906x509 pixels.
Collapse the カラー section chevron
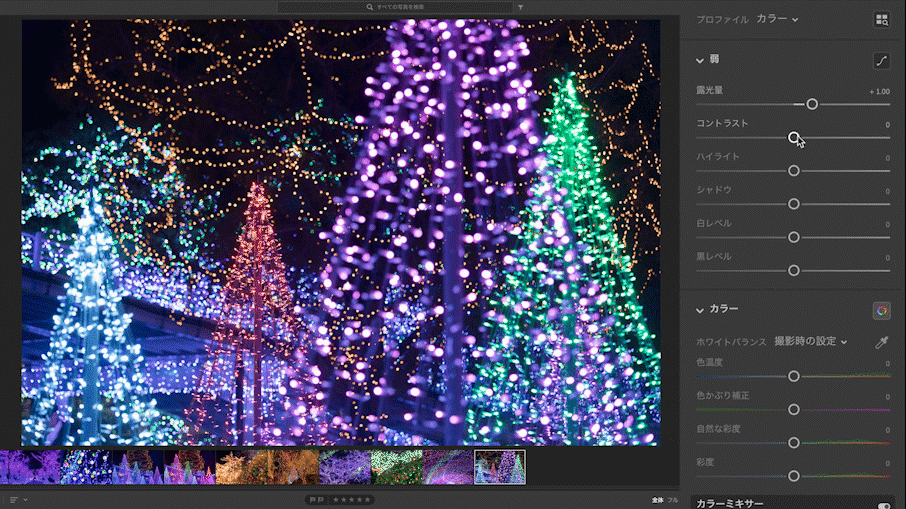point(700,310)
